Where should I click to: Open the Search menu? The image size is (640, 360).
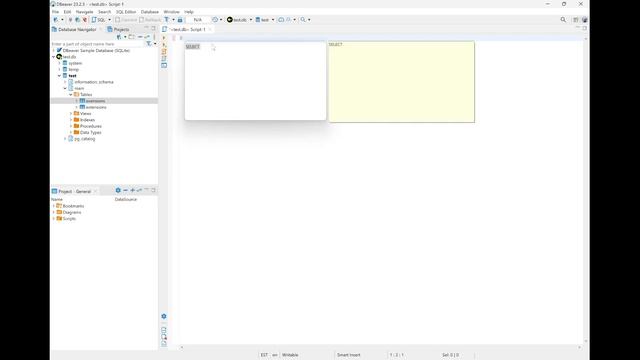click(x=104, y=12)
